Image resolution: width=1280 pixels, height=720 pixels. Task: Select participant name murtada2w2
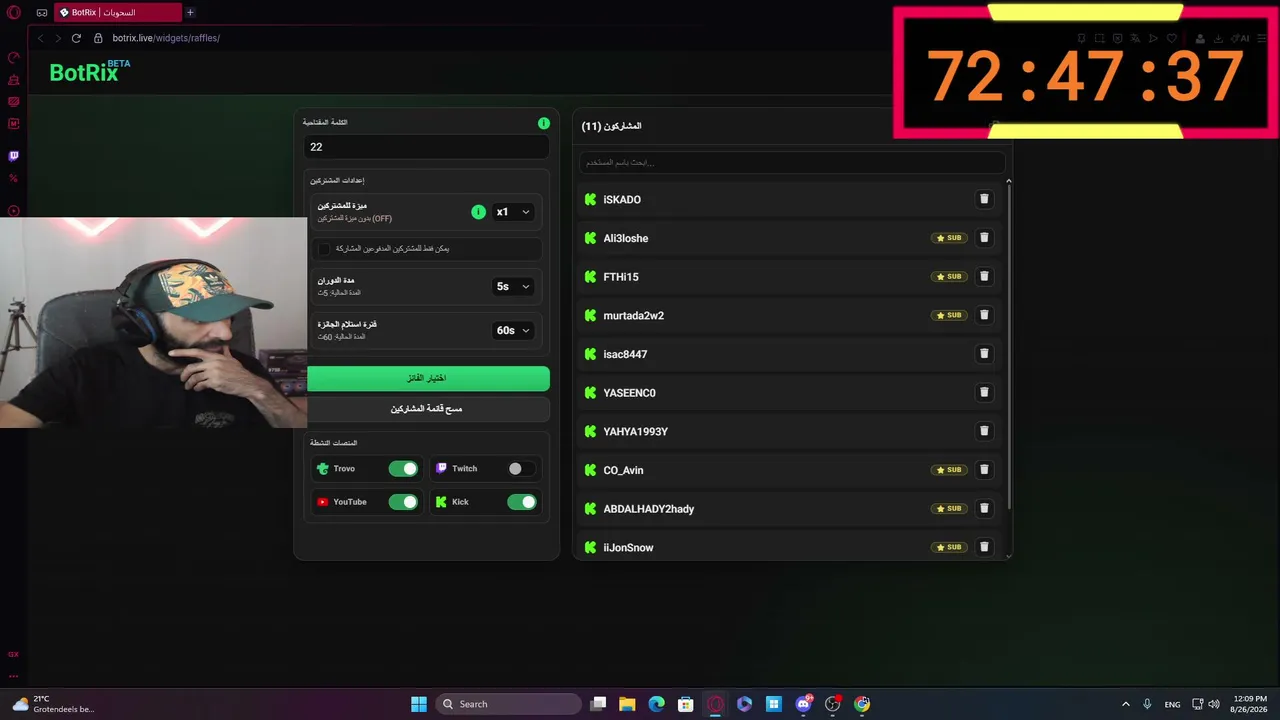[x=634, y=316]
